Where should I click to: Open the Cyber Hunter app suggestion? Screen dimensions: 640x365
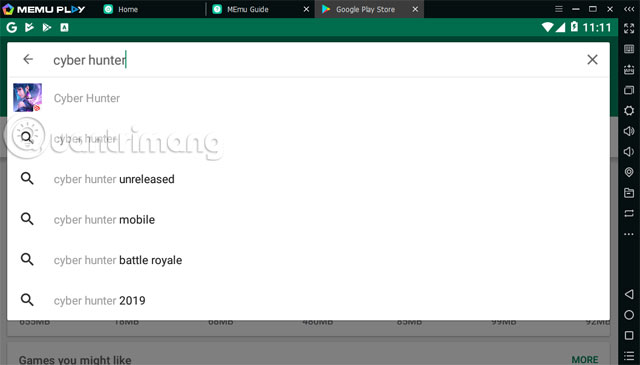(x=308, y=98)
